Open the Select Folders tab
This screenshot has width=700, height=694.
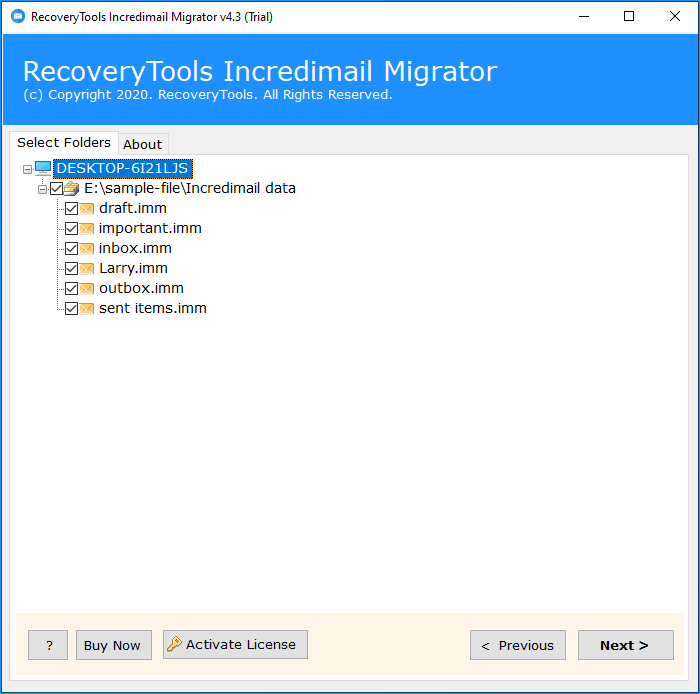click(64, 142)
